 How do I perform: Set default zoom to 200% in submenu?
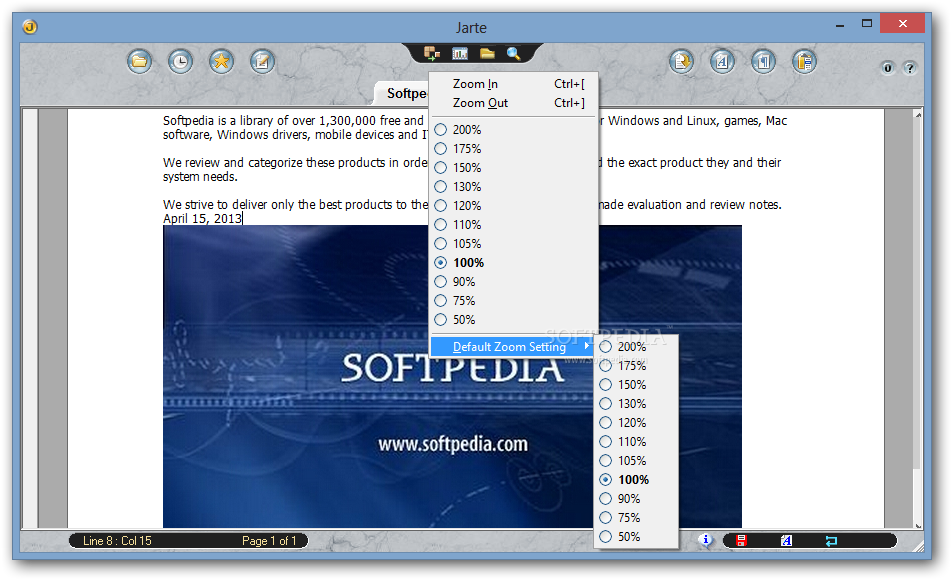point(636,347)
